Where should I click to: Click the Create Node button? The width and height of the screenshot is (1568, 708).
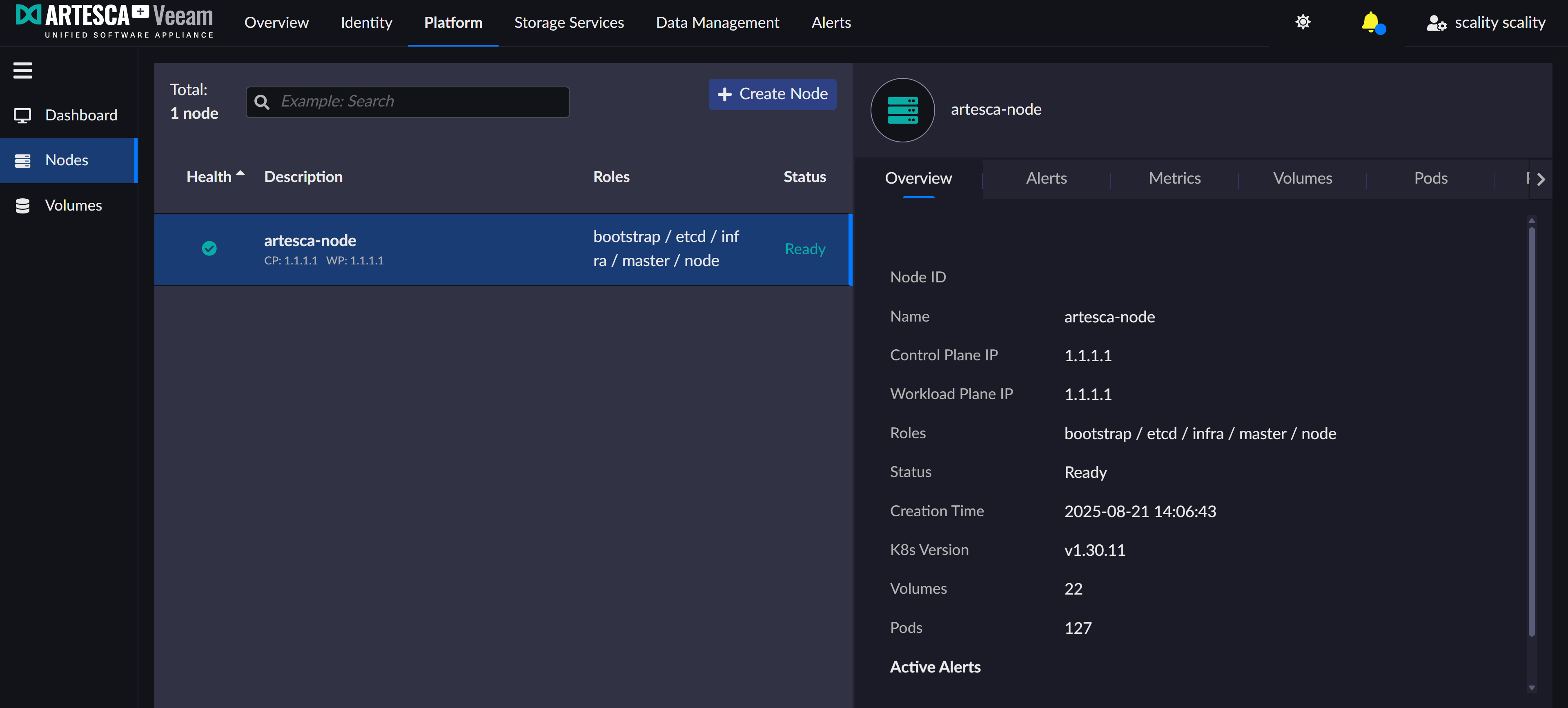772,94
